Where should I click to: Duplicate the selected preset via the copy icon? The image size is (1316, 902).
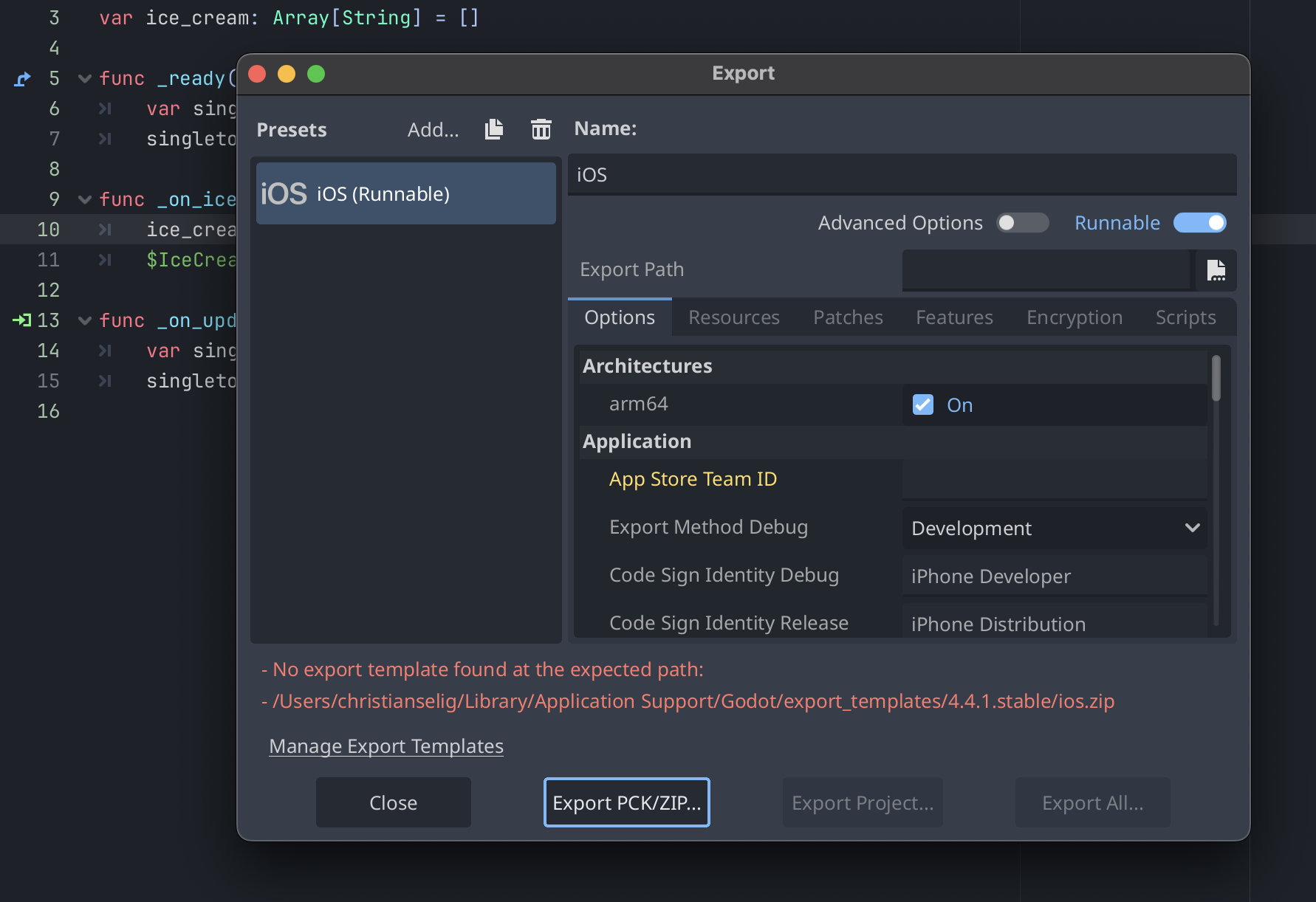[494, 129]
